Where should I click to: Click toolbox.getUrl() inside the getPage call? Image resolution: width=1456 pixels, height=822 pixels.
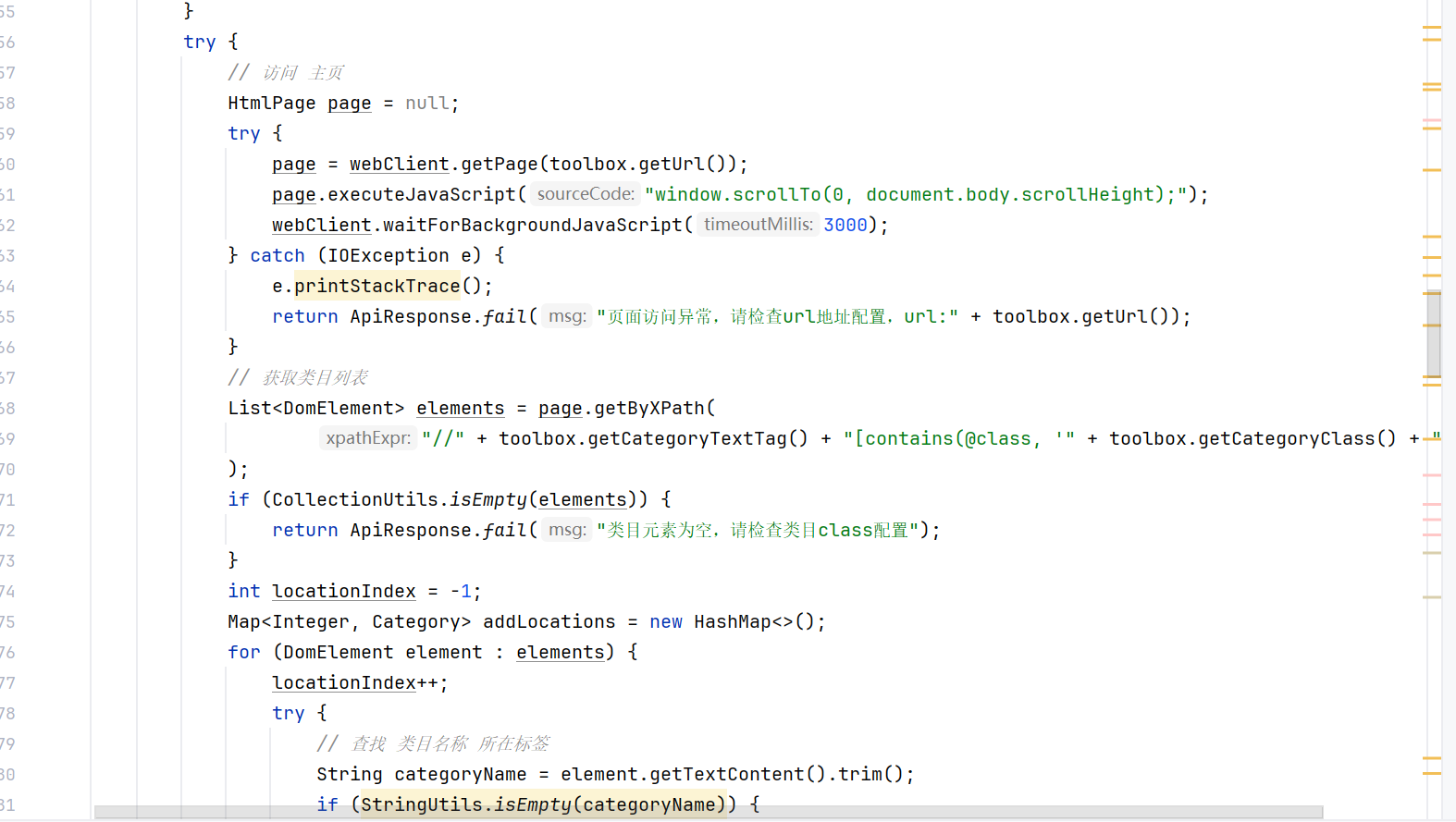tap(638, 164)
